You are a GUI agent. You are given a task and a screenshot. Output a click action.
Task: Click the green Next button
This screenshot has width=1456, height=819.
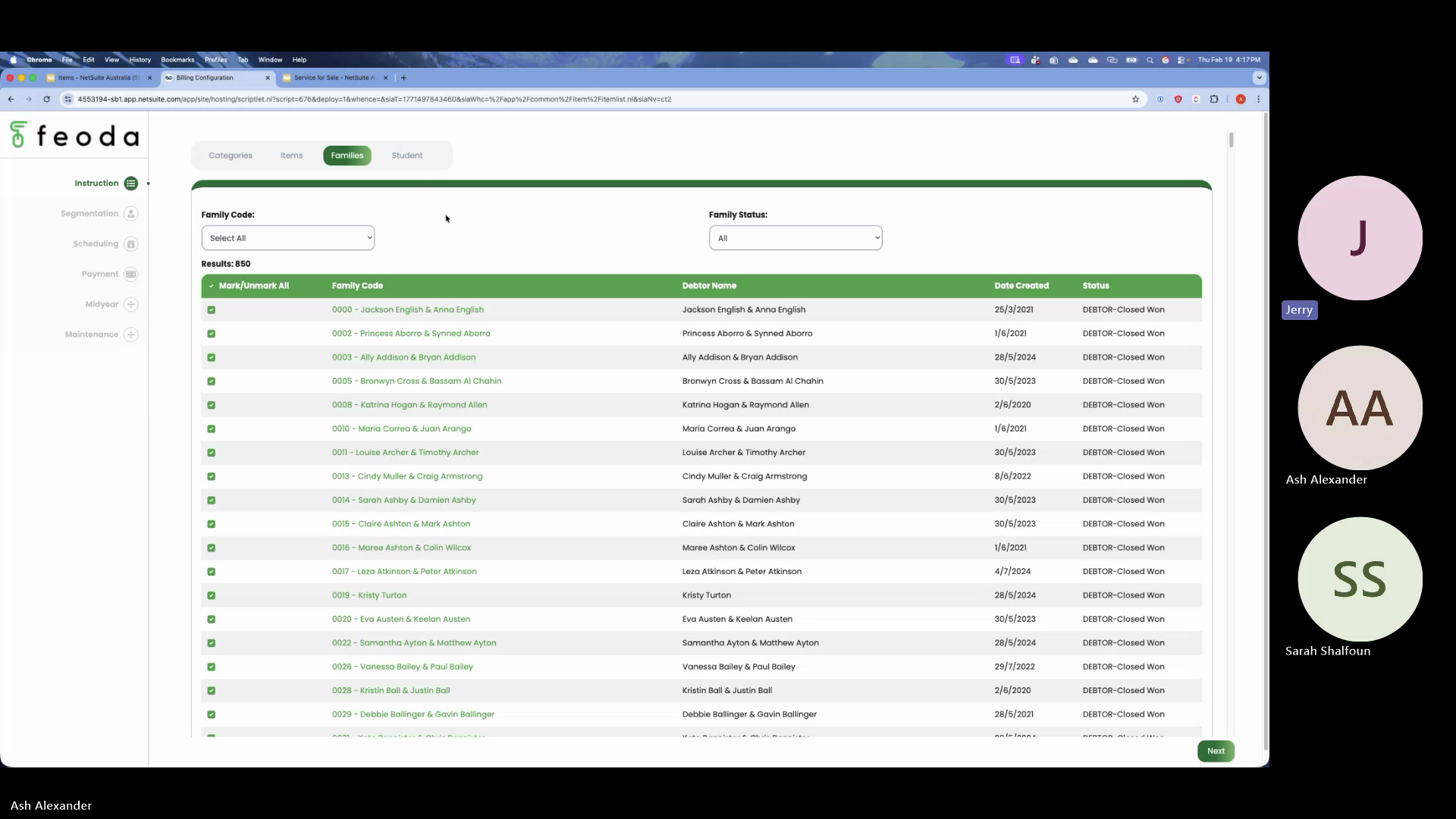pyautogui.click(x=1216, y=751)
